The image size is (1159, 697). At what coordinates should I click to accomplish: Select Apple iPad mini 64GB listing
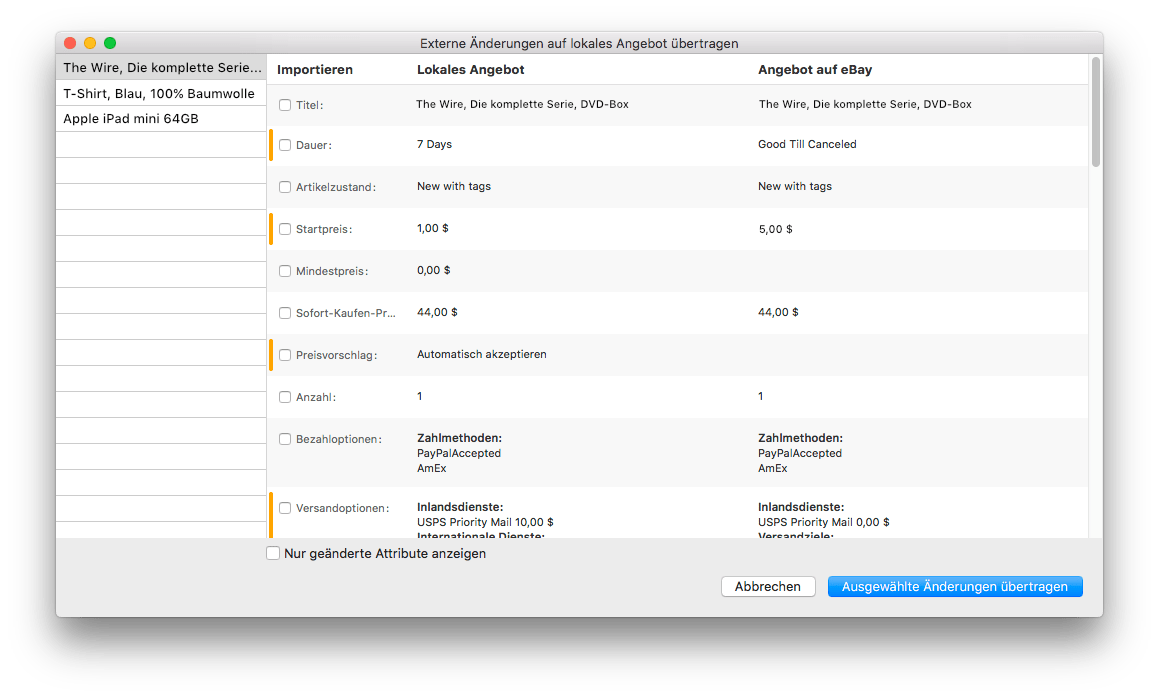161,119
